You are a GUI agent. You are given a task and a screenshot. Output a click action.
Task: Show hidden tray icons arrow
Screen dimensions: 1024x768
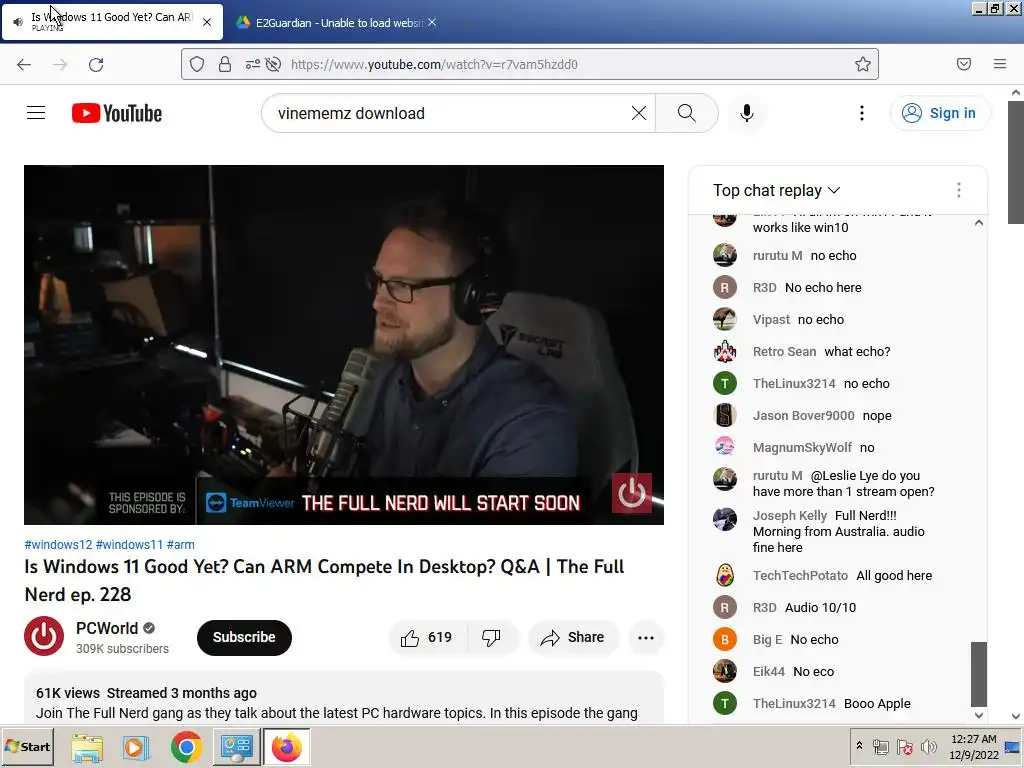tap(859, 746)
